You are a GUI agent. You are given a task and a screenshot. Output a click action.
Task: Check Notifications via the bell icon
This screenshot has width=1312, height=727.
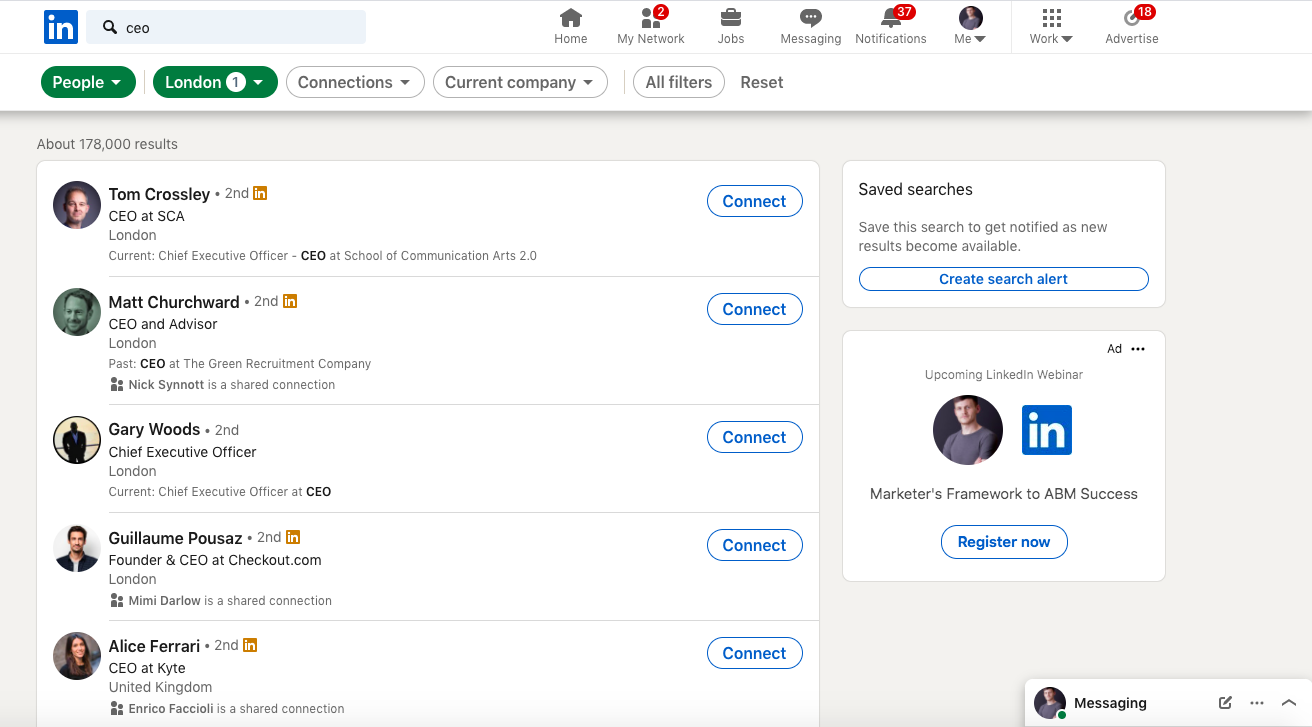tap(890, 19)
